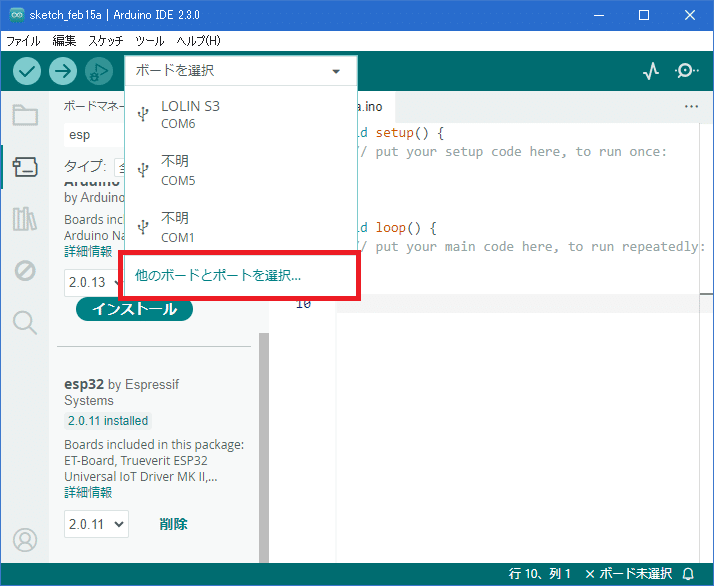
Task: Open the ボードを選択 board selector dropdown
Action: point(241,71)
